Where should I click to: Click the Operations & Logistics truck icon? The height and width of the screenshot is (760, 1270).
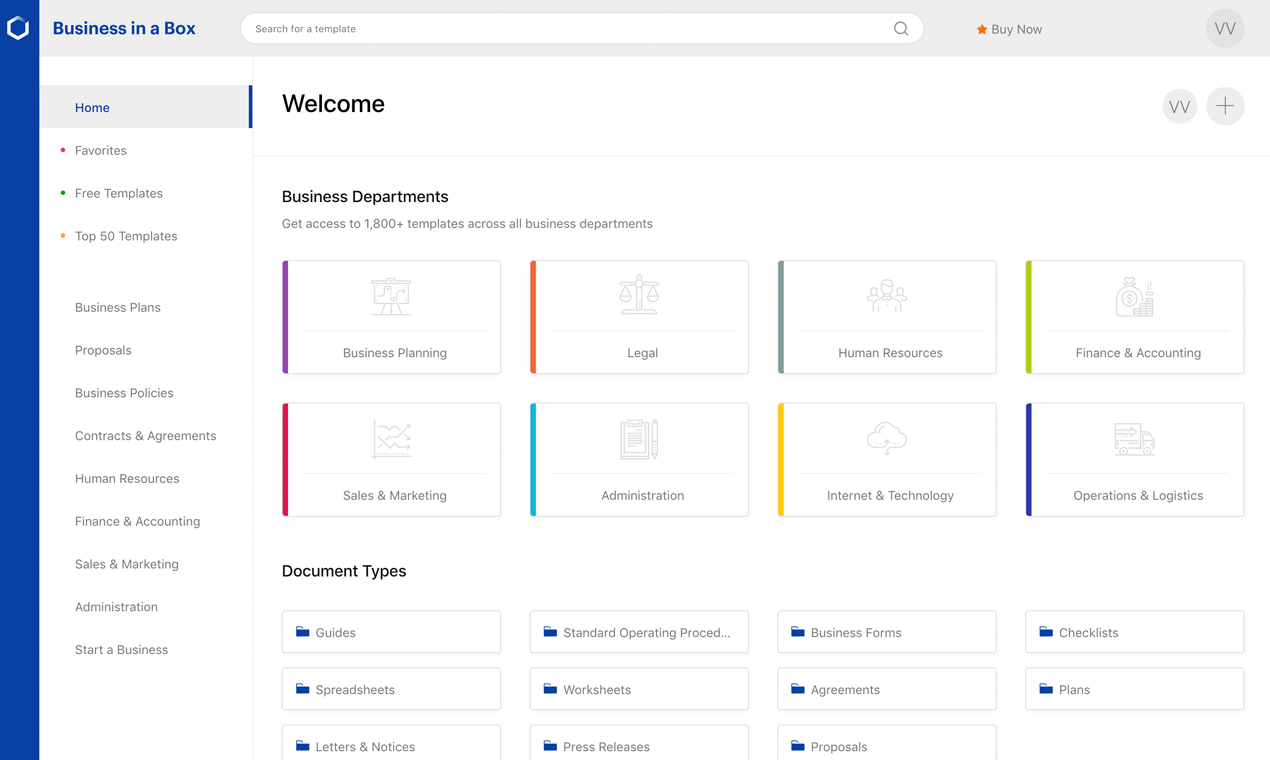tap(1135, 439)
